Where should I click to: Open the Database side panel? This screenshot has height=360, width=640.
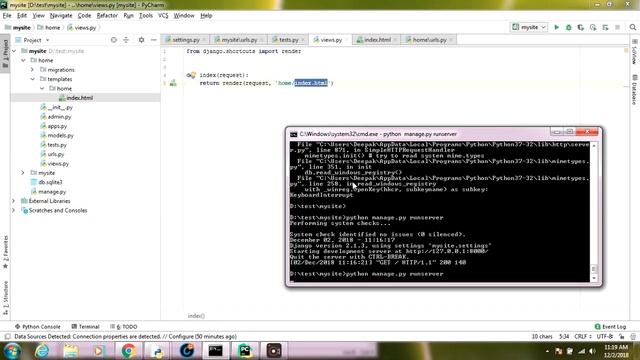635,90
